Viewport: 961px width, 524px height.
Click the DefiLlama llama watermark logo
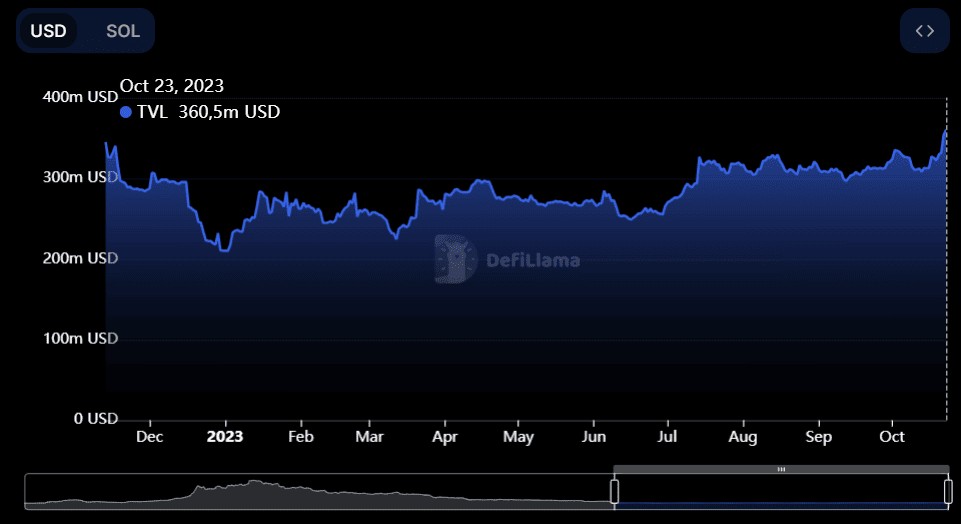tap(456, 259)
